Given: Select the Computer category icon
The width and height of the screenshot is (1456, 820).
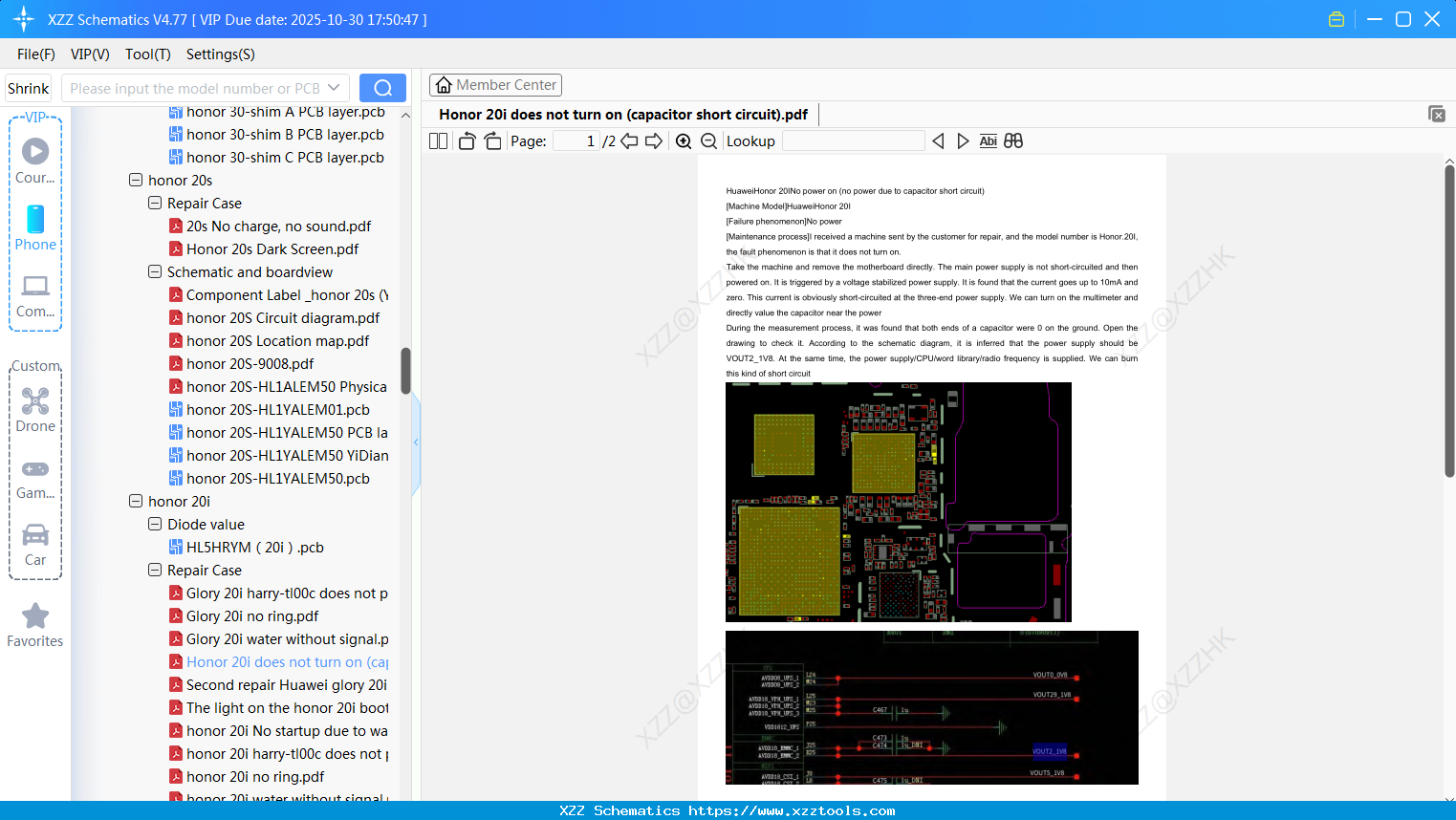Looking at the screenshot, I should (x=35, y=296).
